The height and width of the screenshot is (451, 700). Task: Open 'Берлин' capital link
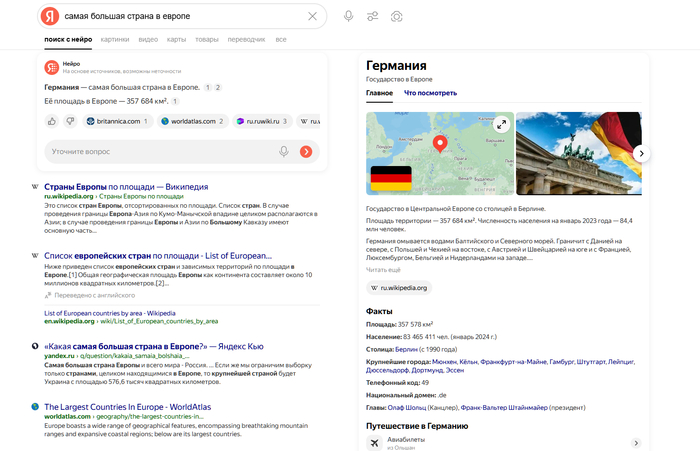(406, 350)
